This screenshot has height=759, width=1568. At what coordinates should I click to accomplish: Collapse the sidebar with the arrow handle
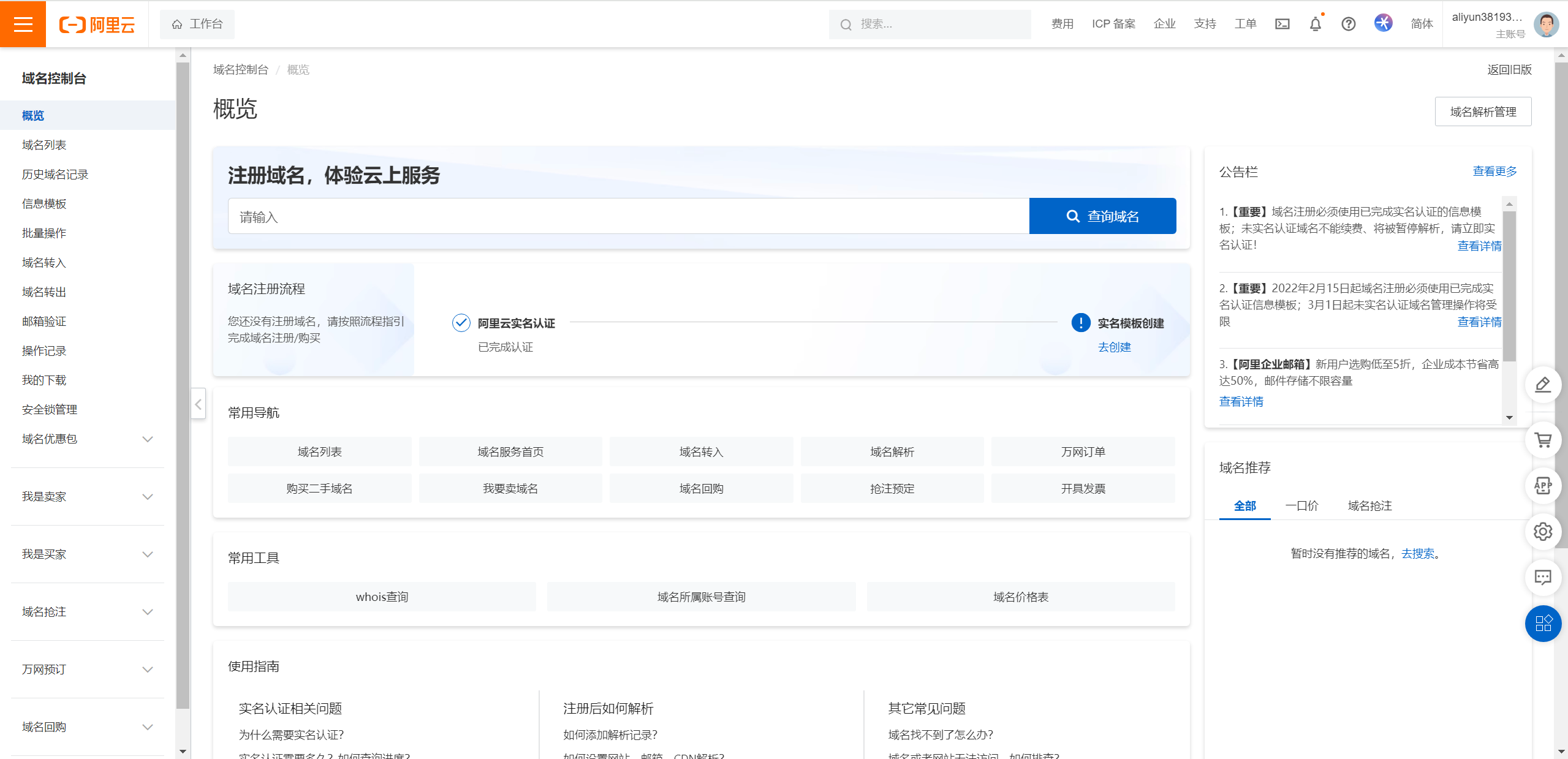coord(198,404)
